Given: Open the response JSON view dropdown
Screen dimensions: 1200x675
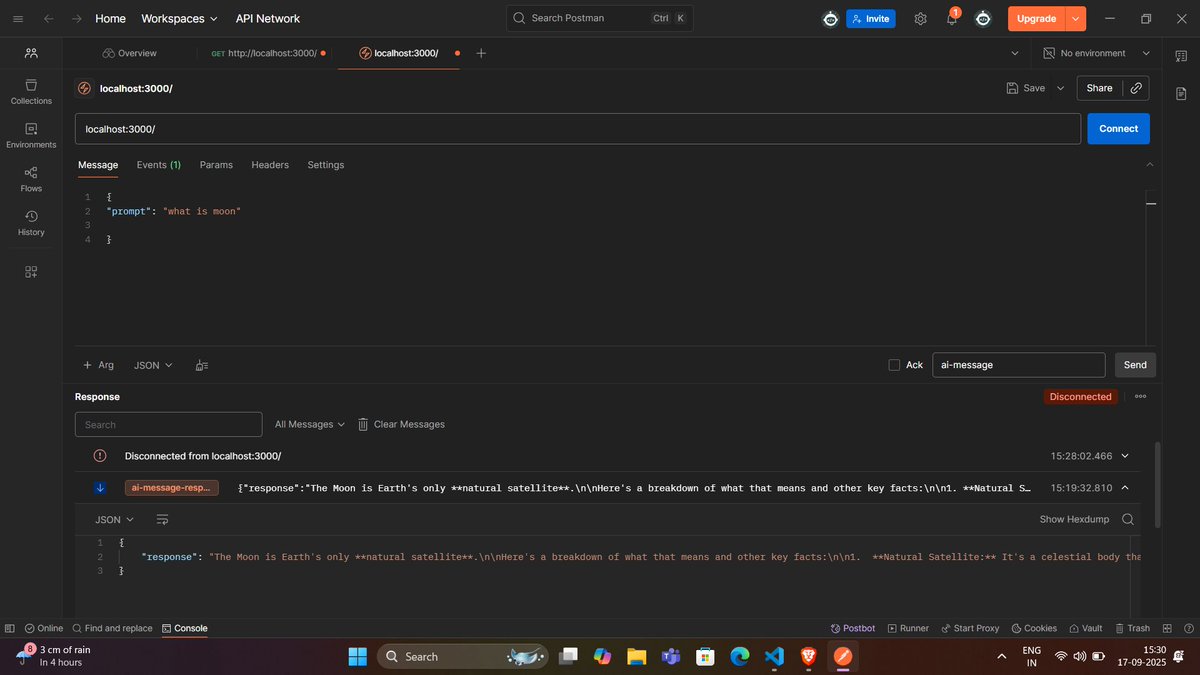Looking at the screenshot, I should click(114, 520).
